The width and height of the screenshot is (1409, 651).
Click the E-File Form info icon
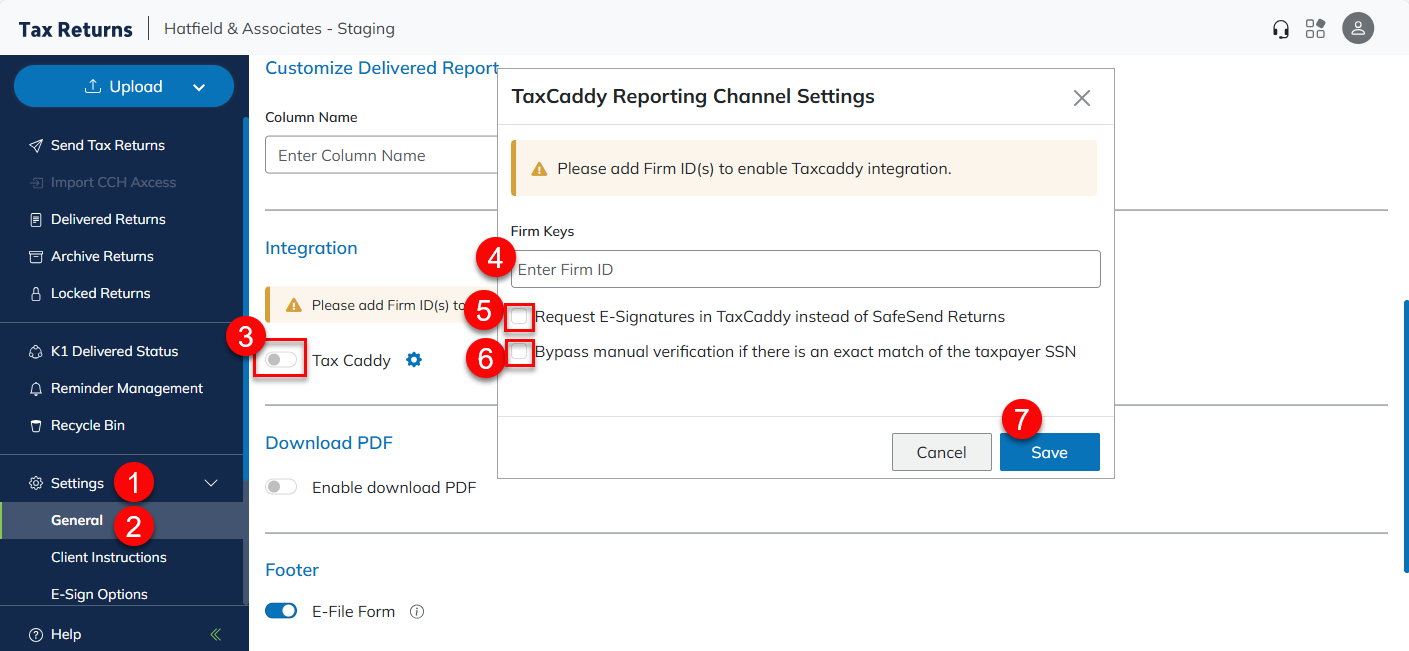[x=417, y=611]
